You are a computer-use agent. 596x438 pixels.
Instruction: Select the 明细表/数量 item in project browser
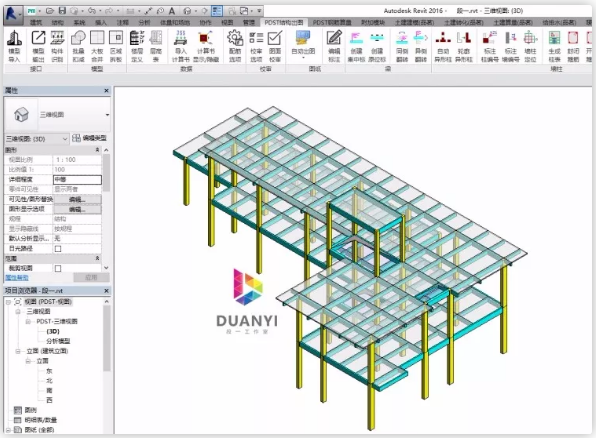pyautogui.click(x=41, y=420)
